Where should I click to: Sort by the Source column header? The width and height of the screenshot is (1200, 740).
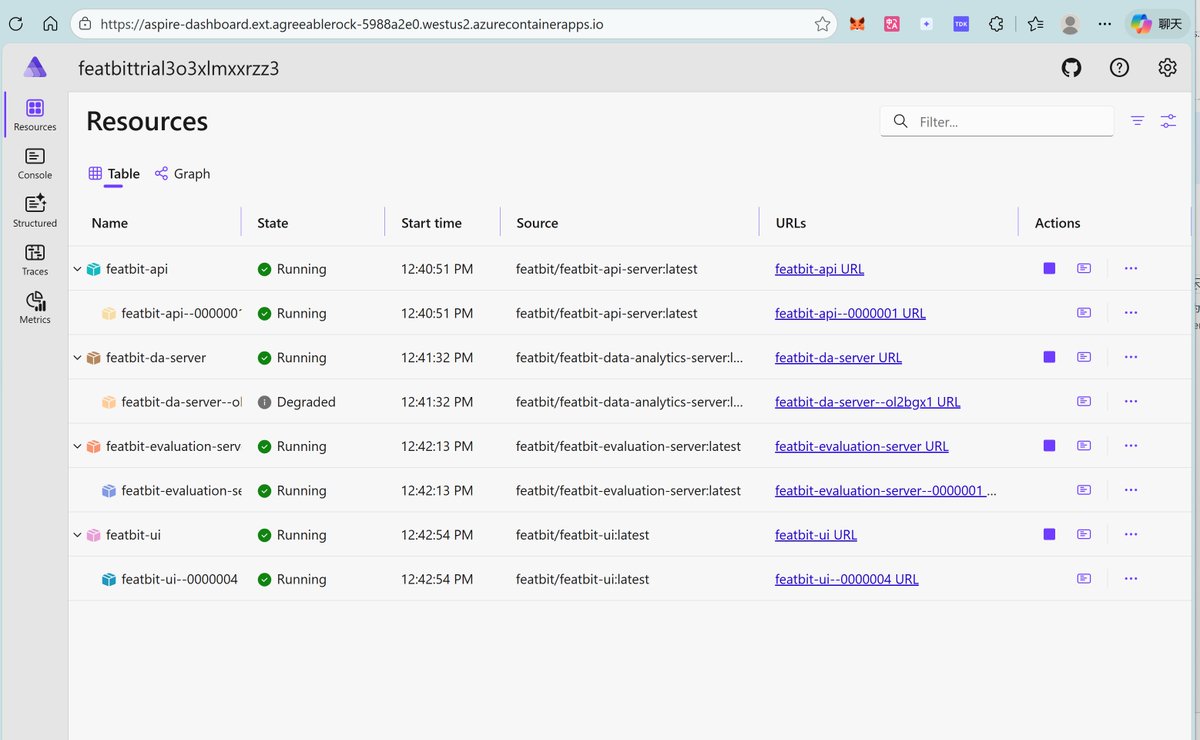click(537, 223)
